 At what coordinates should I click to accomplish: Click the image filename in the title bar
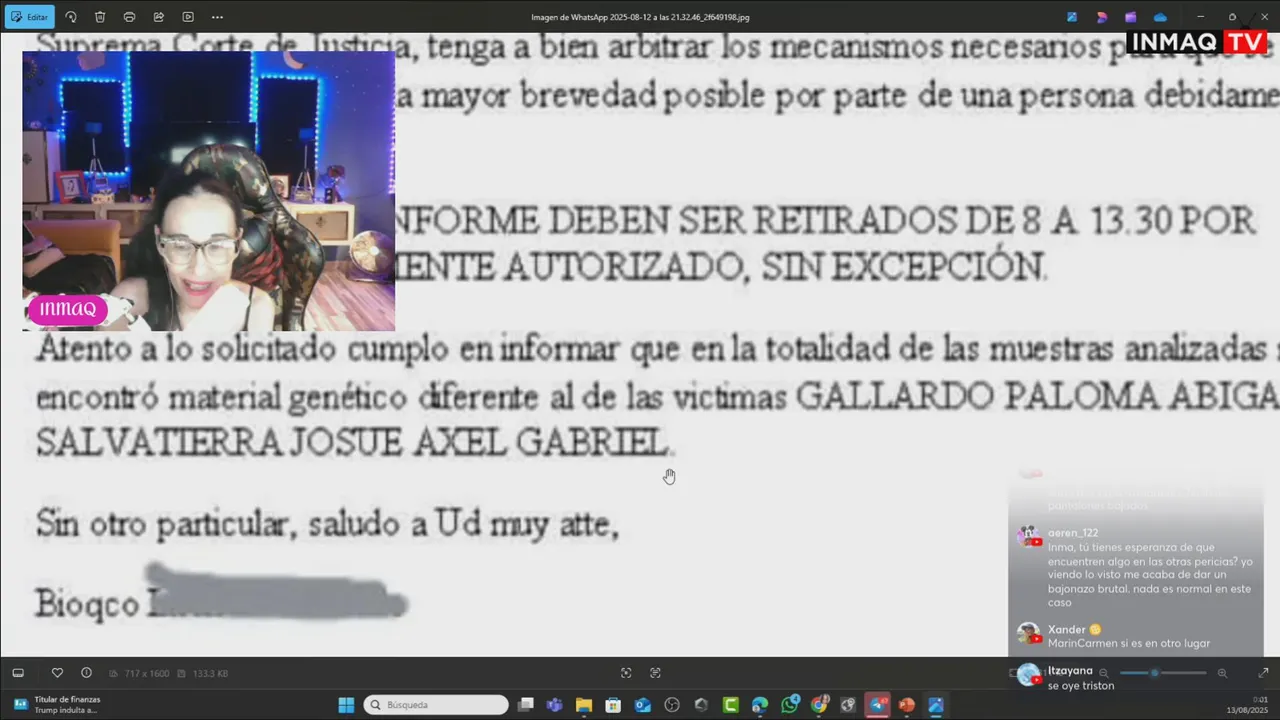click(x=640, y=17)
